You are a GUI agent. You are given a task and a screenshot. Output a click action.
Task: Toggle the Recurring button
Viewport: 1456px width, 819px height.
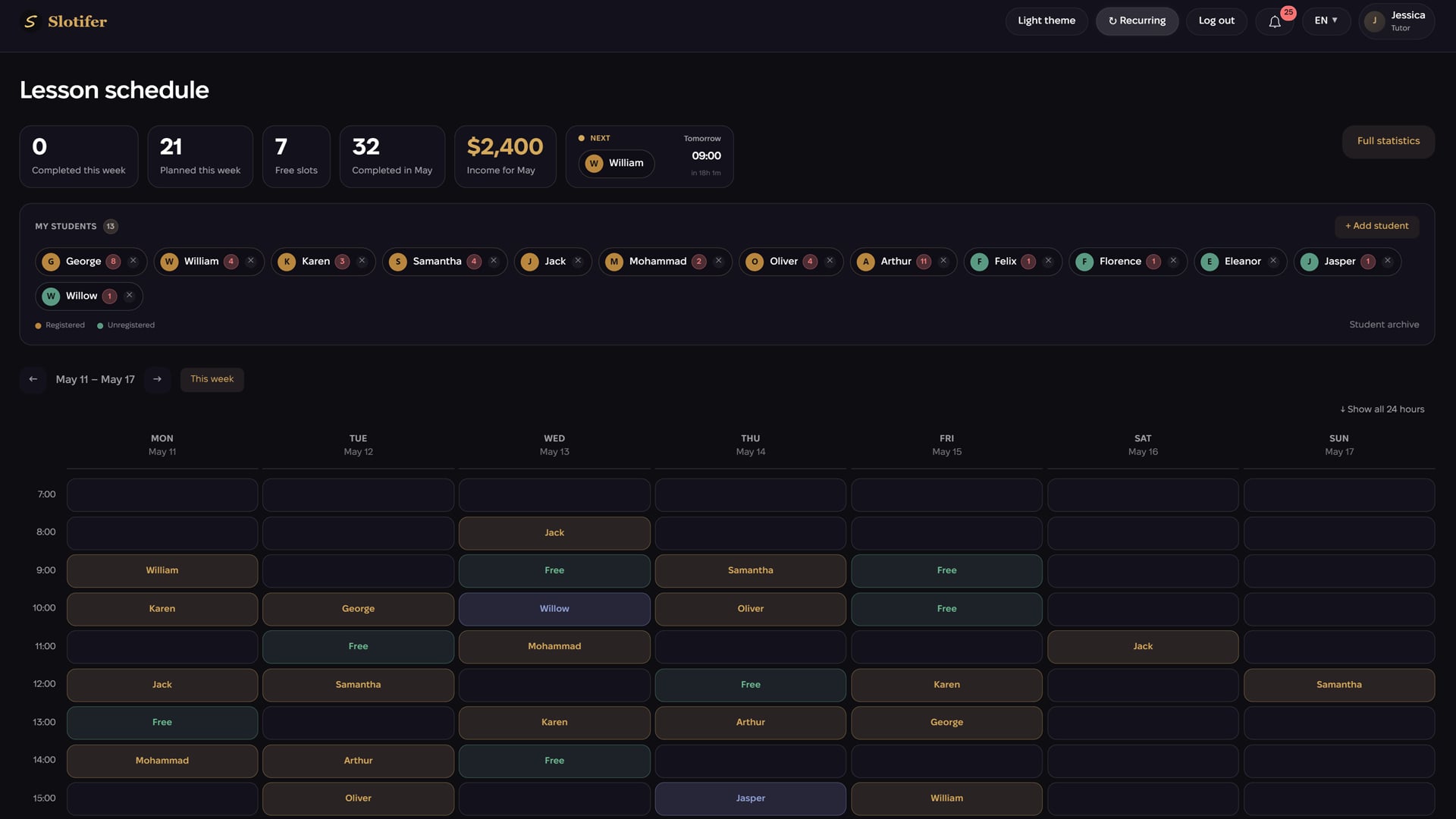pos(1137,21)
